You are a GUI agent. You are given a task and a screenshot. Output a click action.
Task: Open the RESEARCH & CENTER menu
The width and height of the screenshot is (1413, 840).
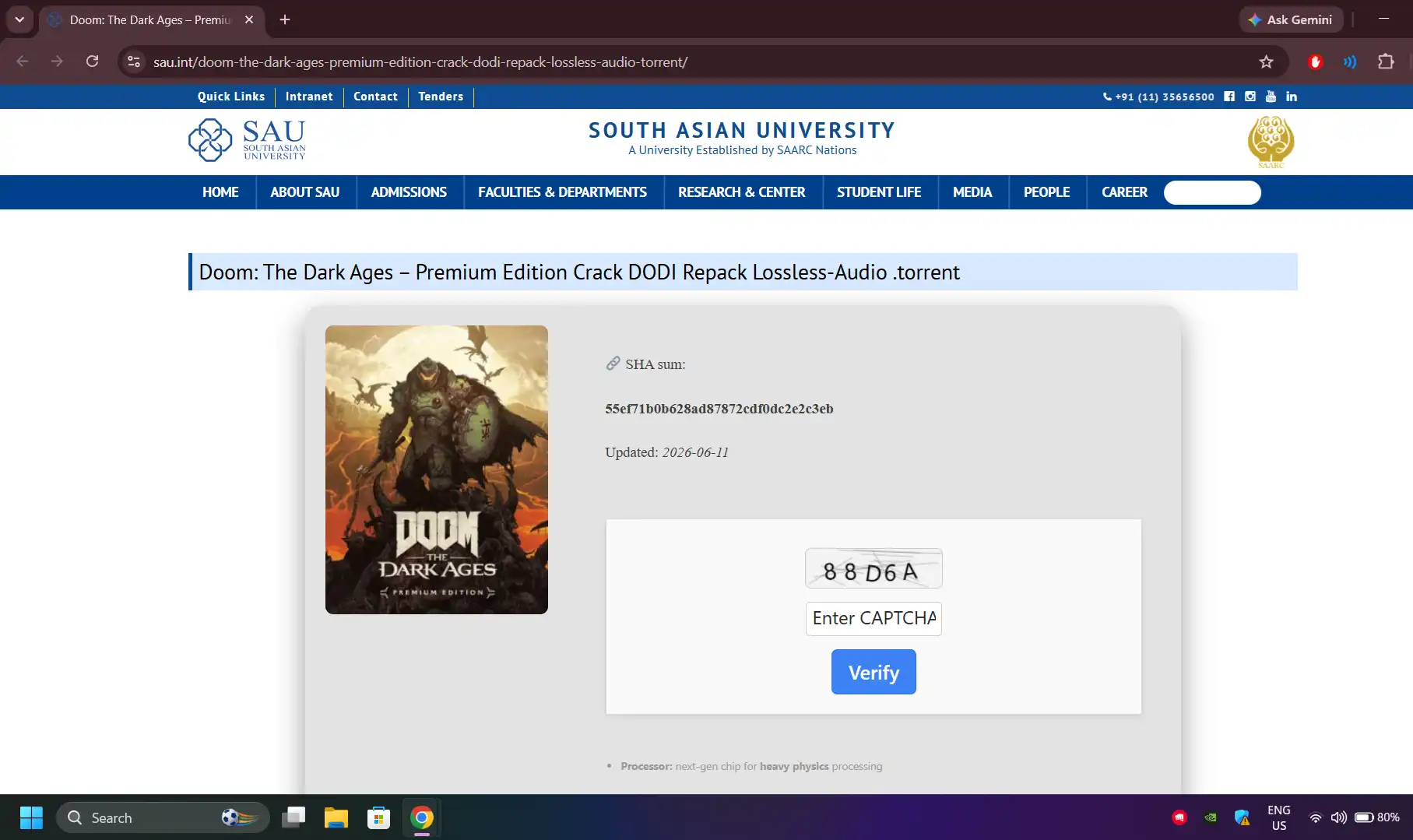pos(742,192)
